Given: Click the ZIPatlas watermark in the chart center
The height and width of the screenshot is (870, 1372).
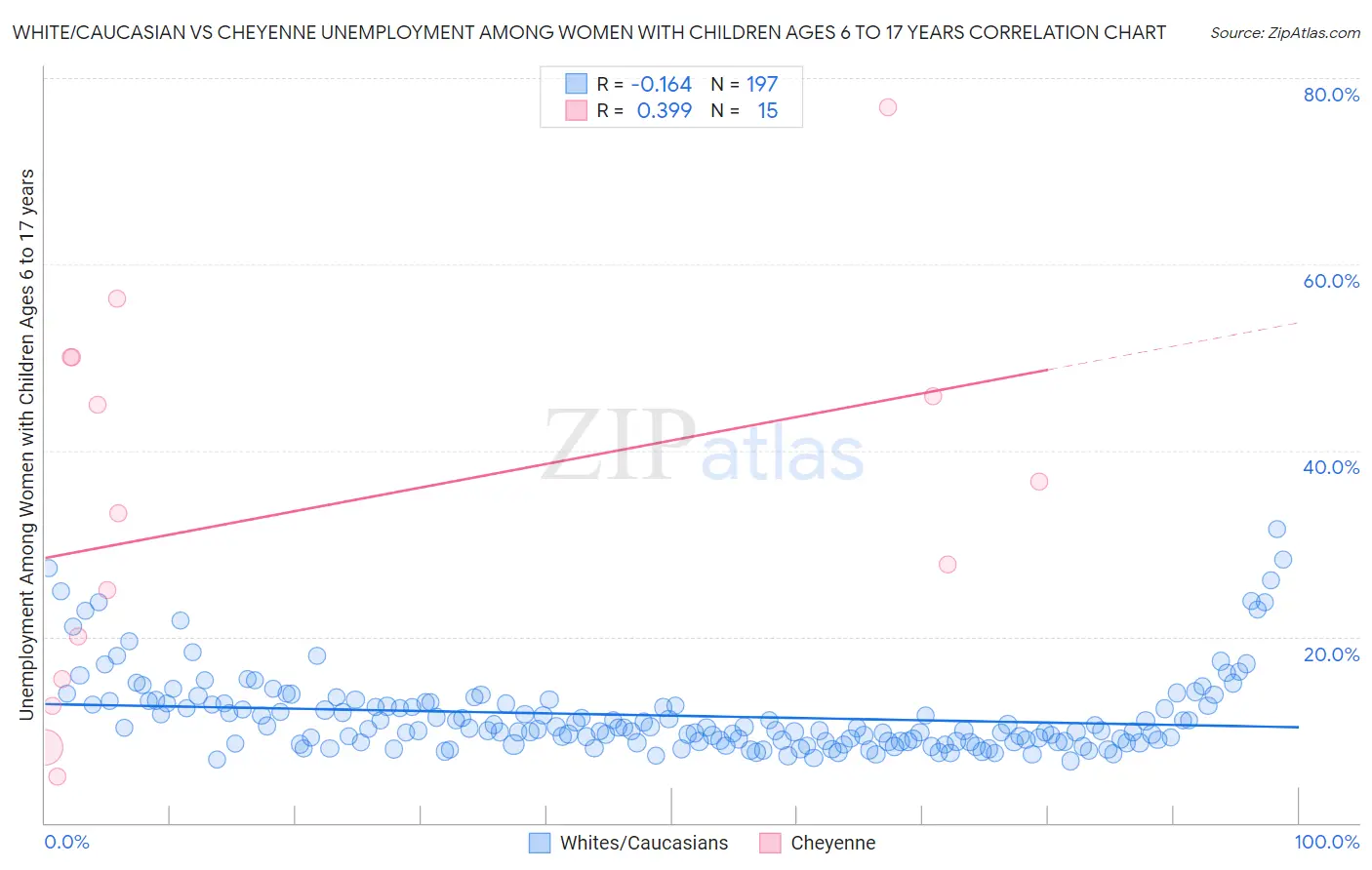Looking at the screenshot, I should tap(704, 445).
